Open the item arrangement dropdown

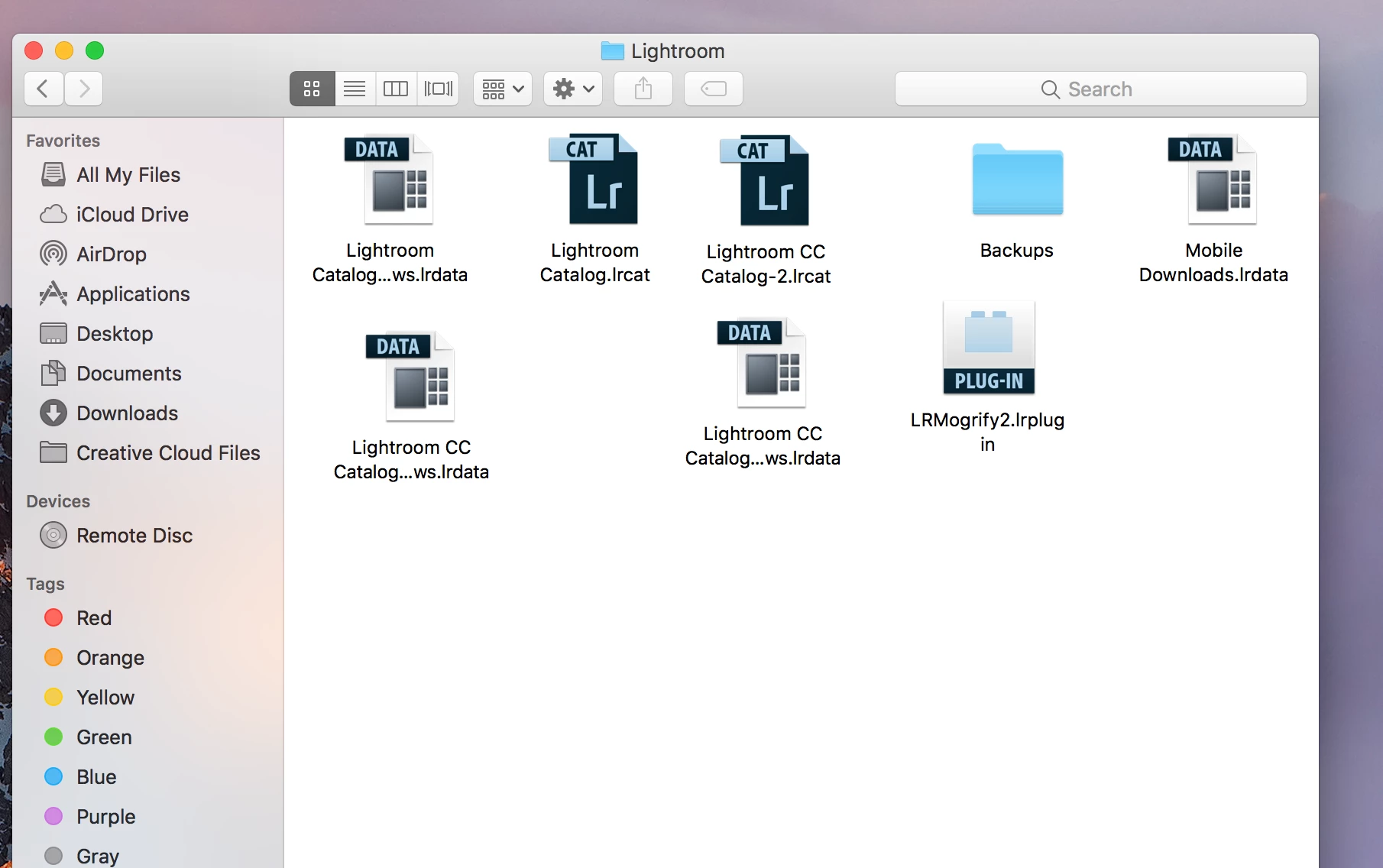coord(503,89)
